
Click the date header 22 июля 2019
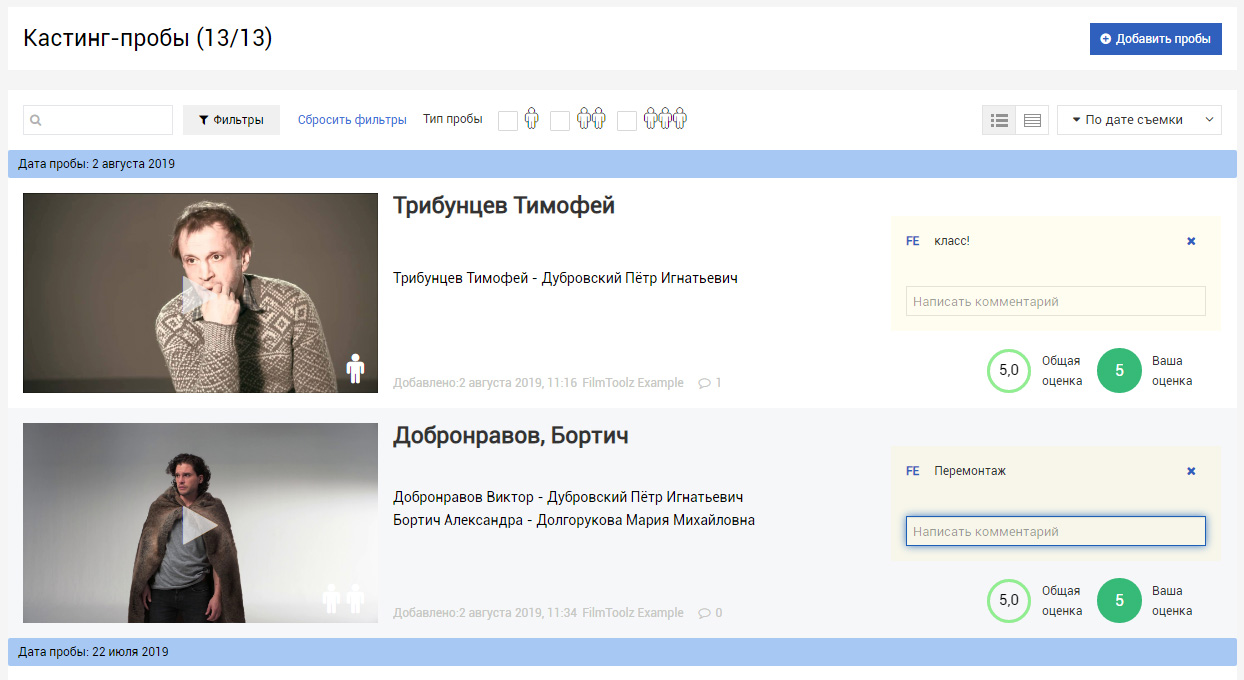pos(622,652)
